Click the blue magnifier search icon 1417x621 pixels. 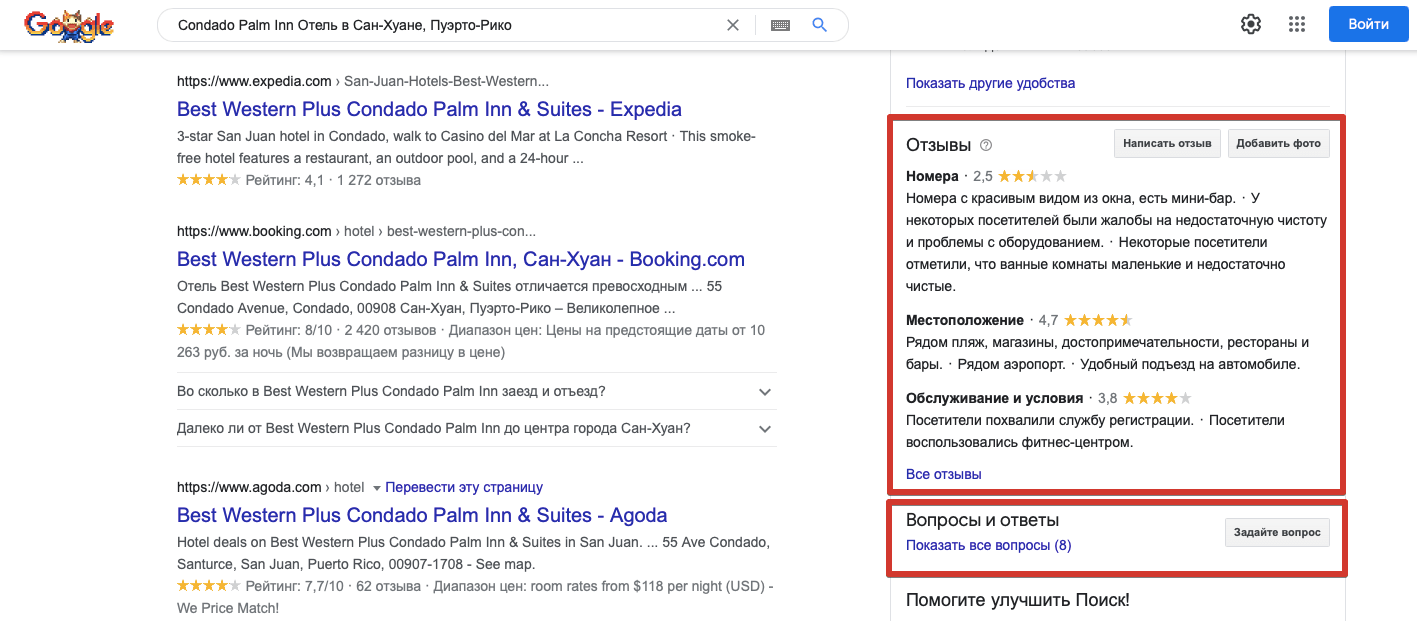tap(820, 25)
